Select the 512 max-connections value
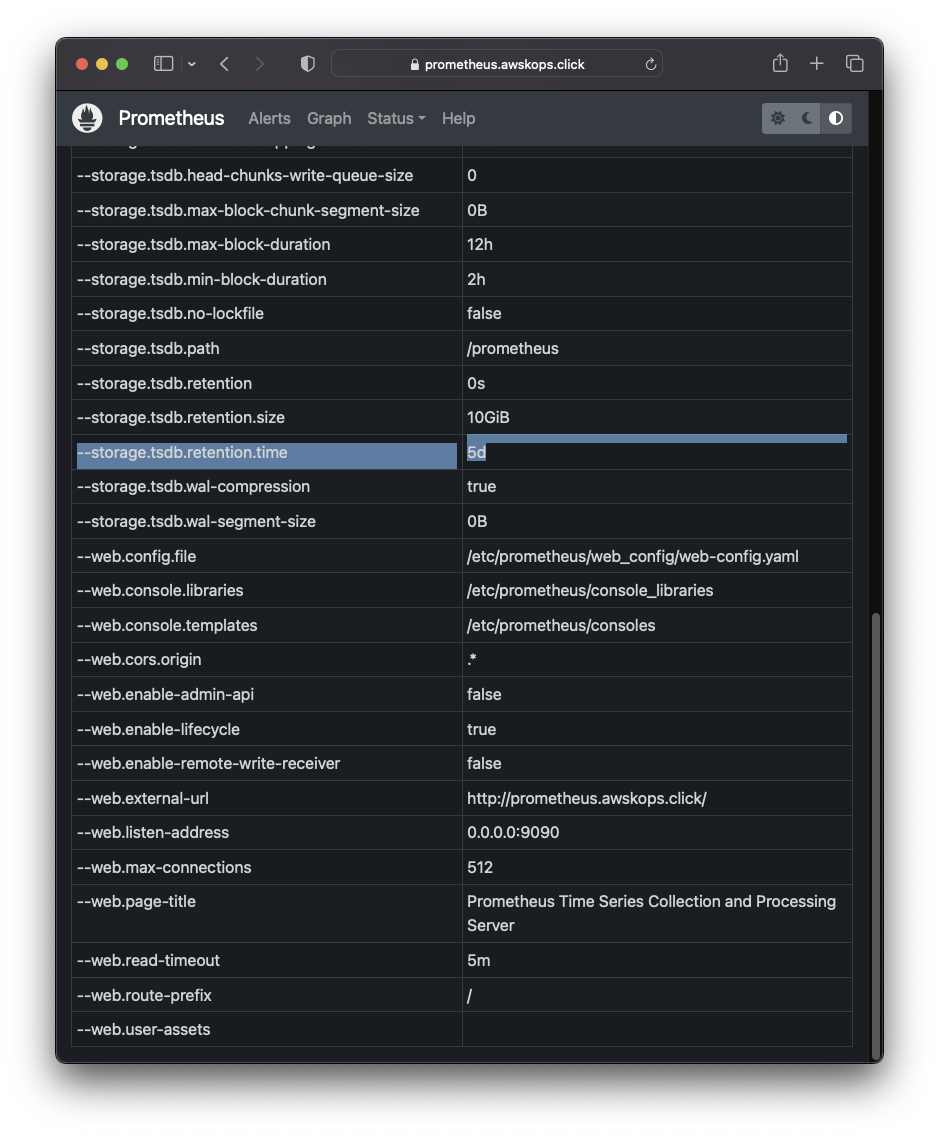This screenshot has height=1137, width=939. (x=479, y=867)
